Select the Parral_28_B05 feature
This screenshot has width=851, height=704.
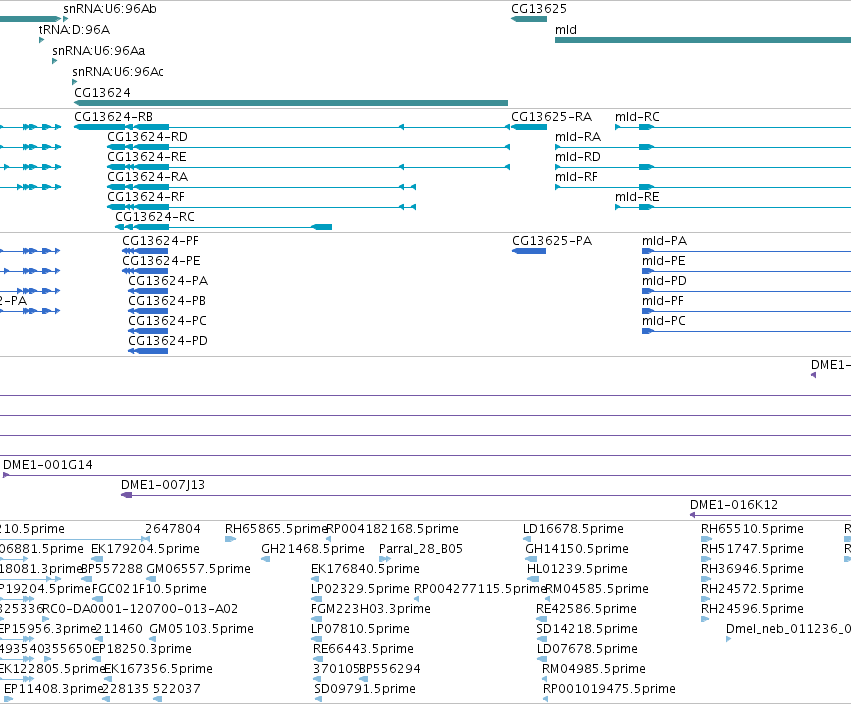(421, 549)
